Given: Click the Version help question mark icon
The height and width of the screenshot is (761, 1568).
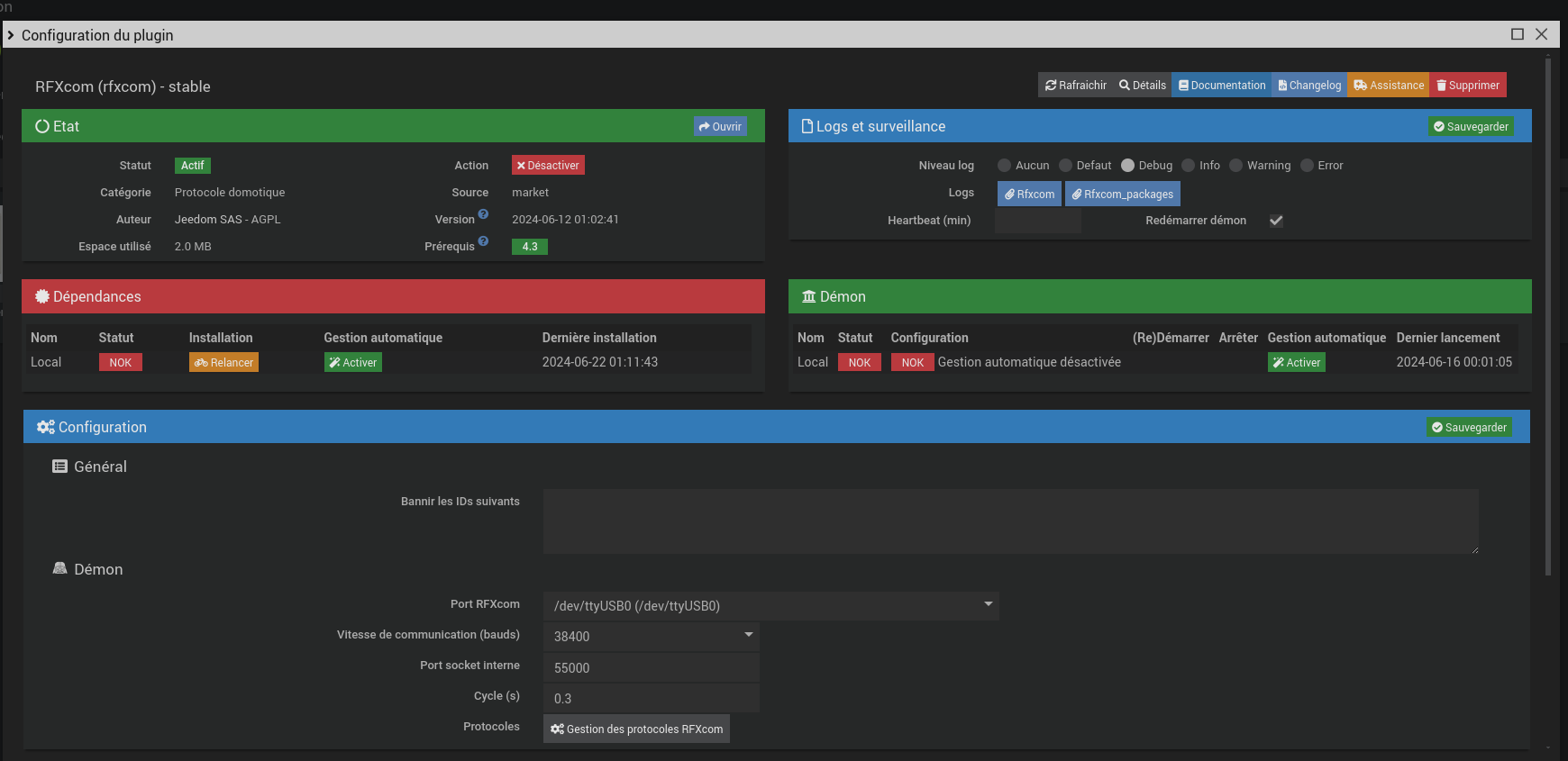Looking at the screenshot, I should (x=483, y=214).
